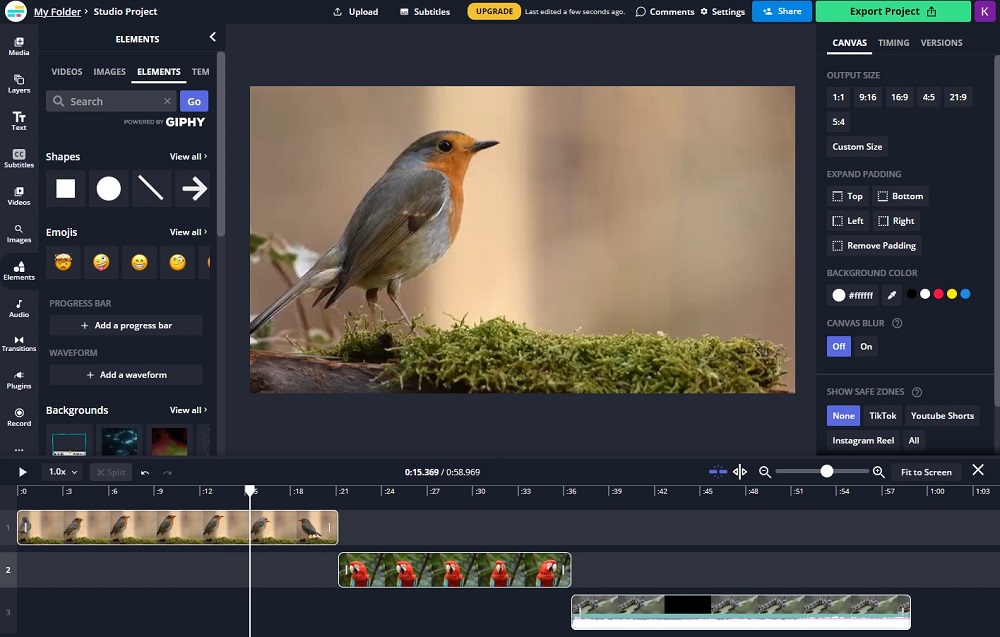
Task: Select the arrow shape under Shapes
Action: [194, 189]
